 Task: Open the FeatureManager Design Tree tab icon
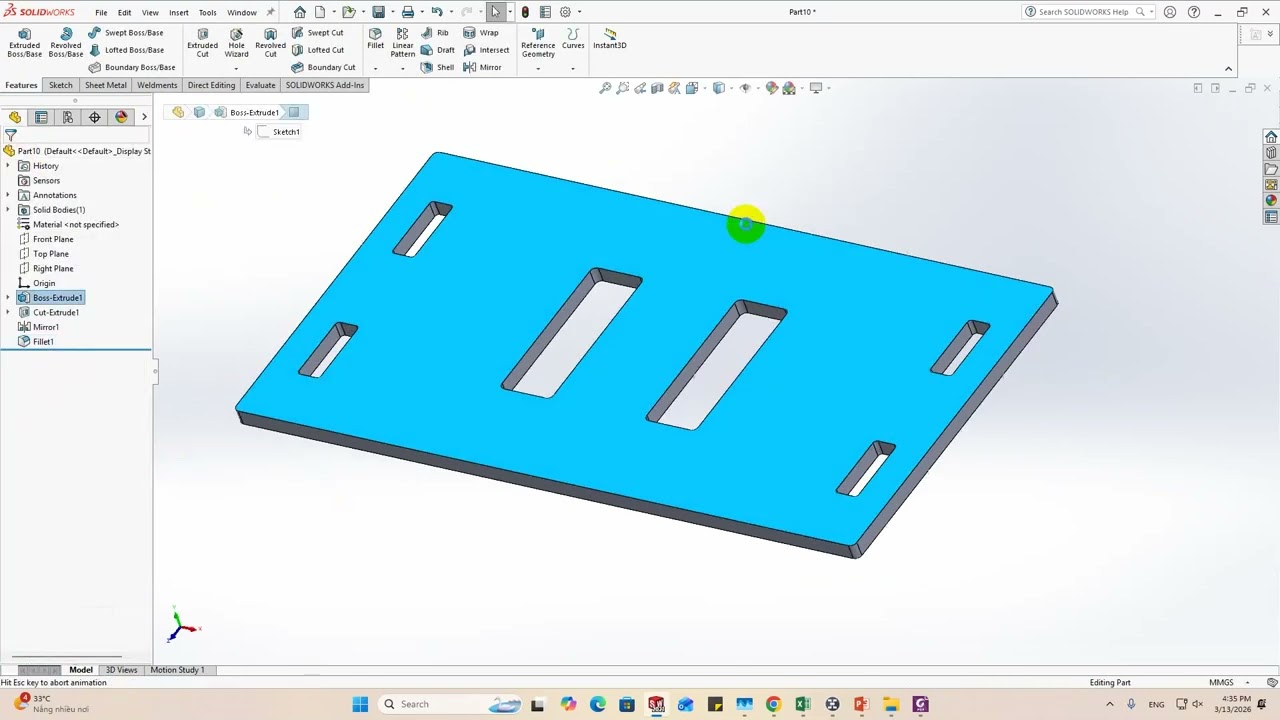pos(15,117)
